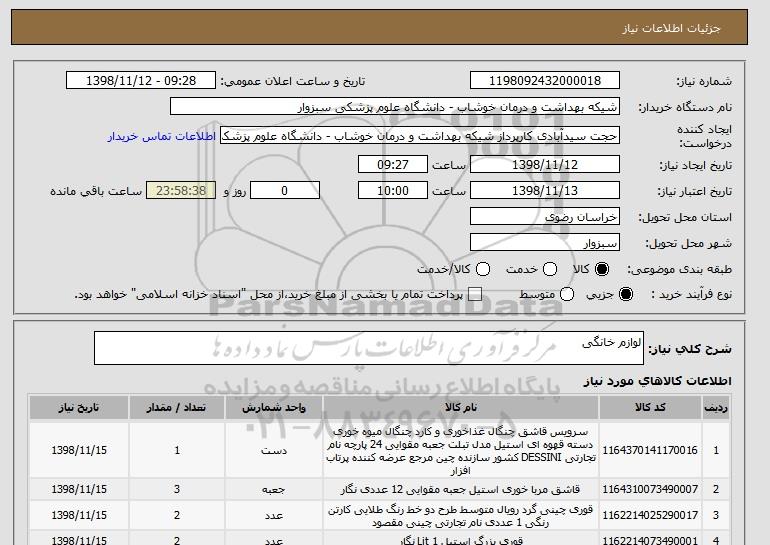Click the نام دستگاه خریدار field
Screen dimensions: 770x545
click(x=395, y=107)
